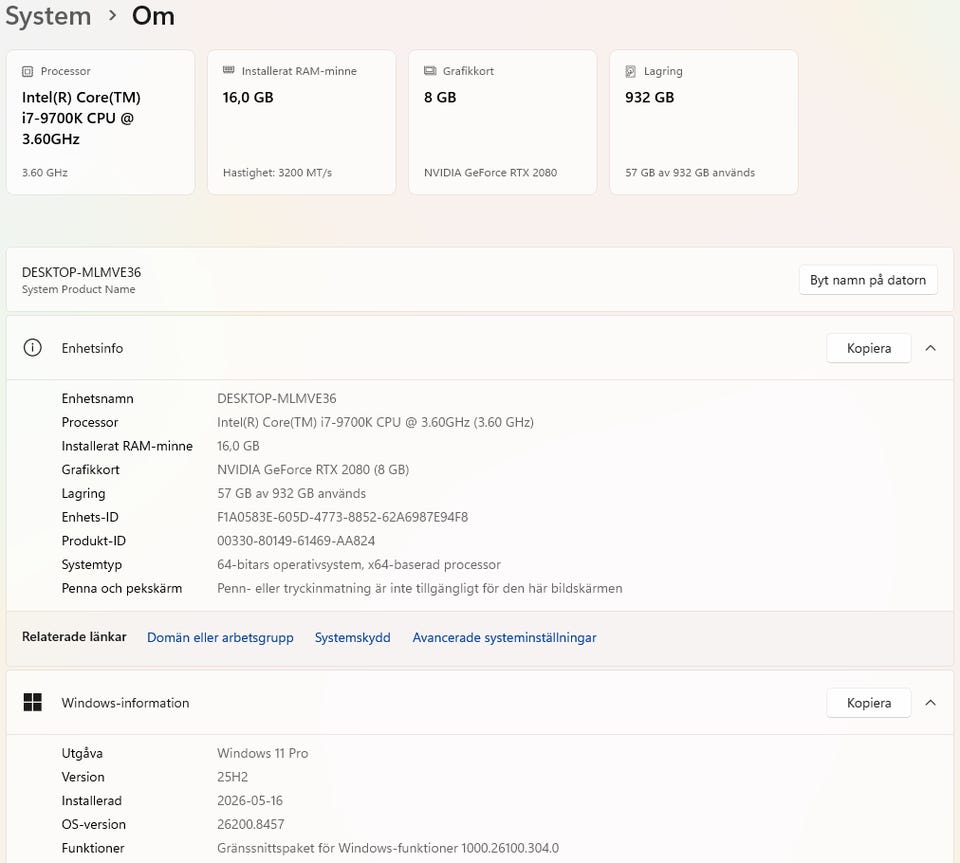Screen dimensions: 960x863
Task: Open Avancerade systeminställningar link
Action: coord(504,637)
